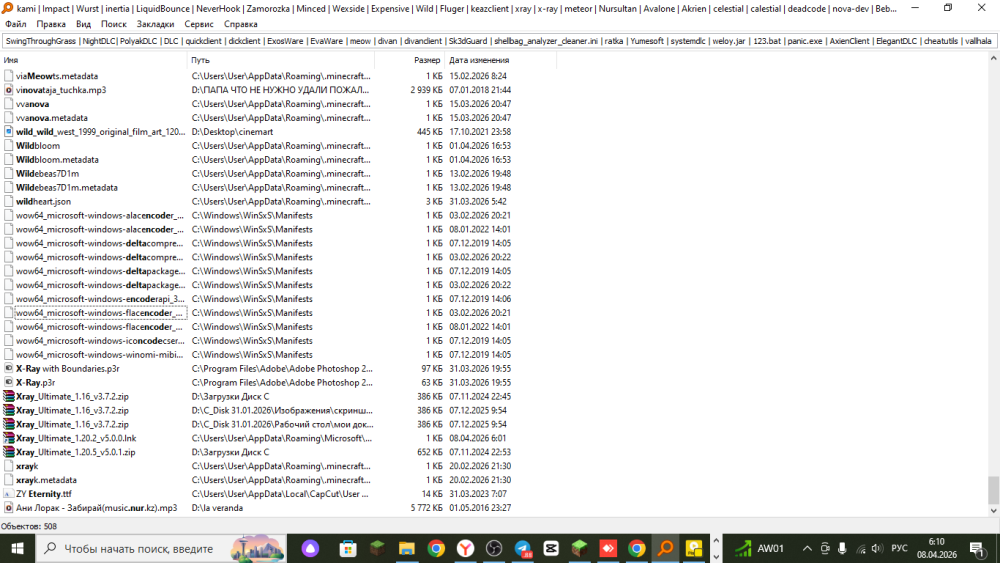Click the mp3 icon of vinovataja_tuchka.mp3

pyautogui.click(x=8, y=90)
